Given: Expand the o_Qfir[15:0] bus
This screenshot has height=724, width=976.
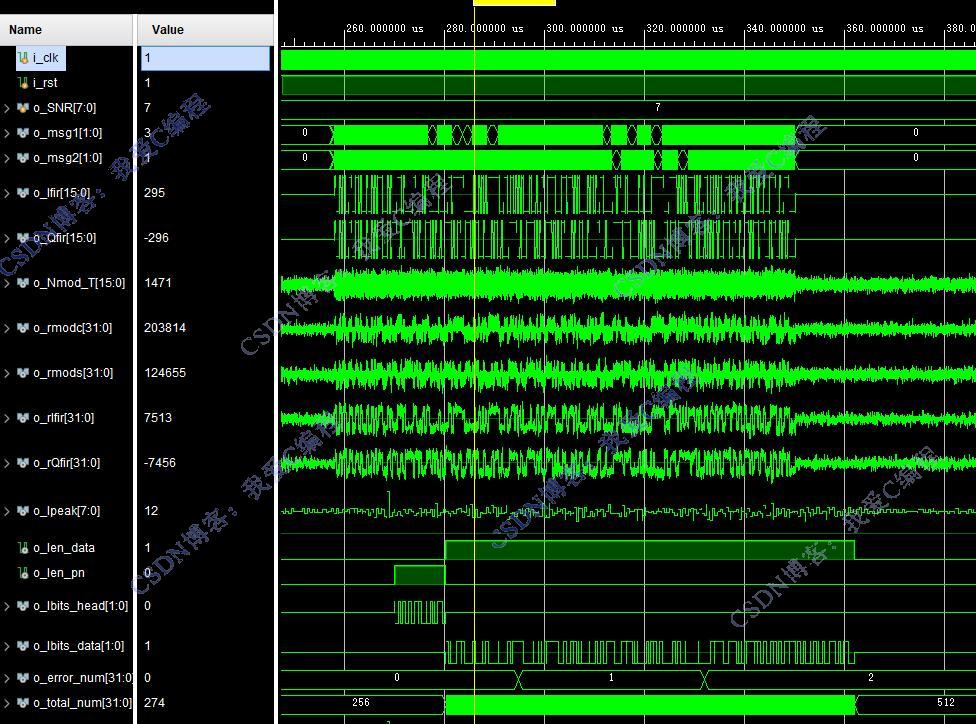Looking at the screenshot, I should [x=7, y=238].
